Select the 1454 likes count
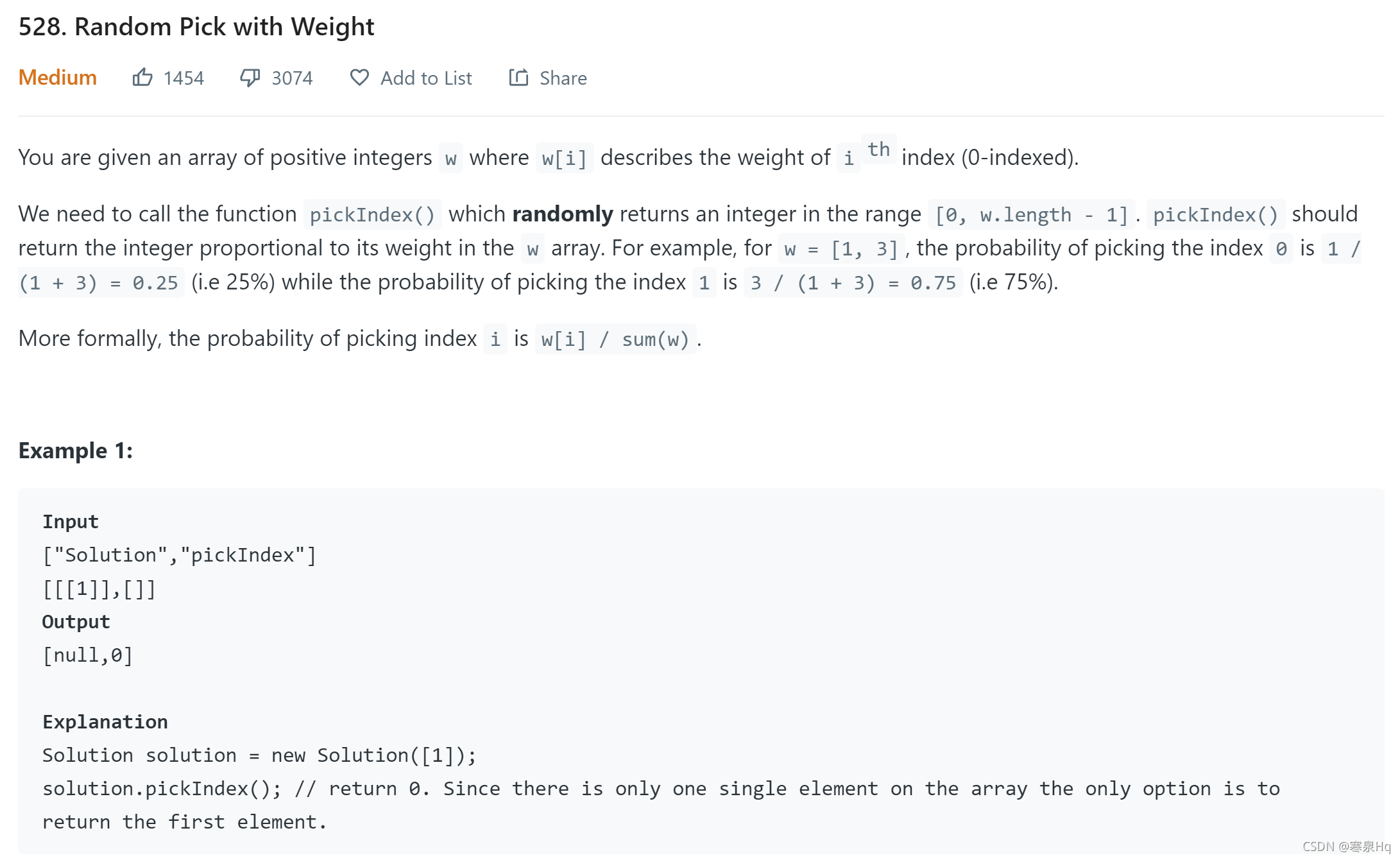 click(x=184, y=78)
